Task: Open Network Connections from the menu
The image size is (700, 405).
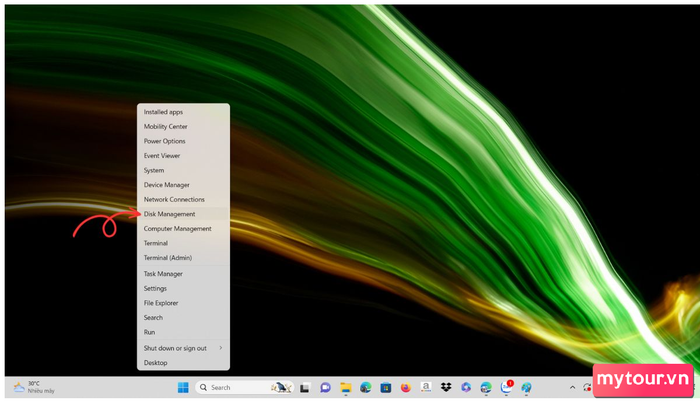Action: pyautogui.click(x=174, y=199)
